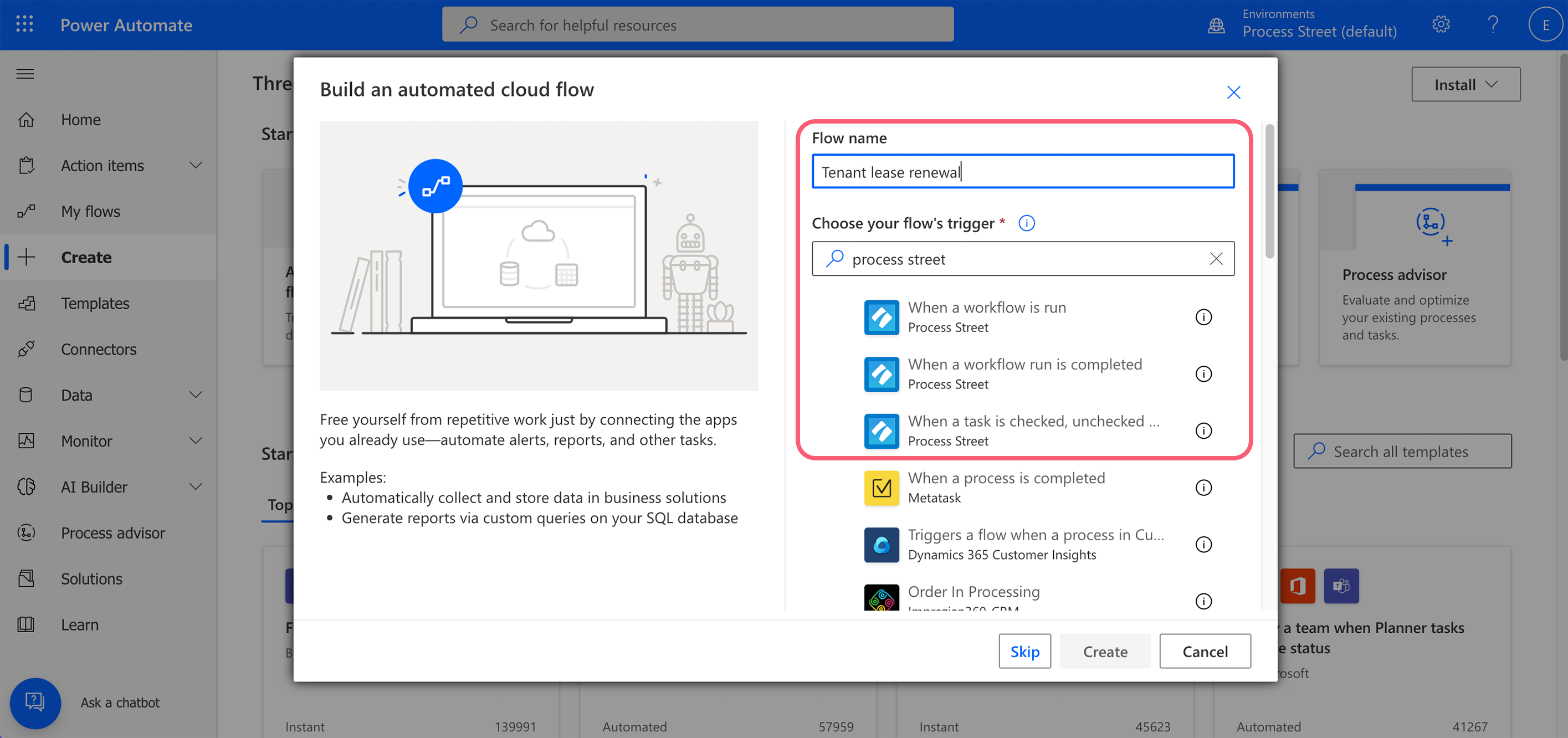Click the Skip button

[1024, 651]
